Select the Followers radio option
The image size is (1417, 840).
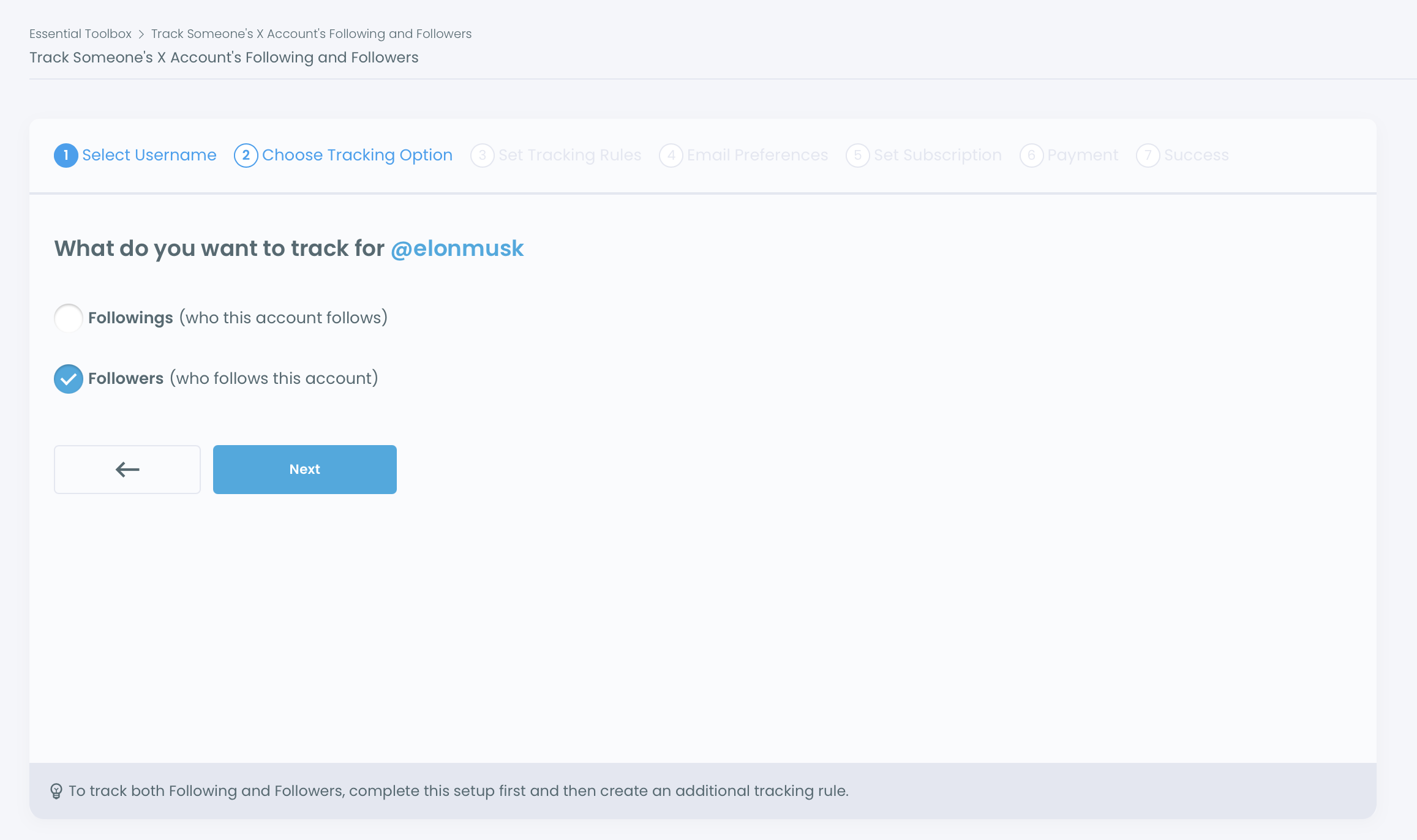68,378
